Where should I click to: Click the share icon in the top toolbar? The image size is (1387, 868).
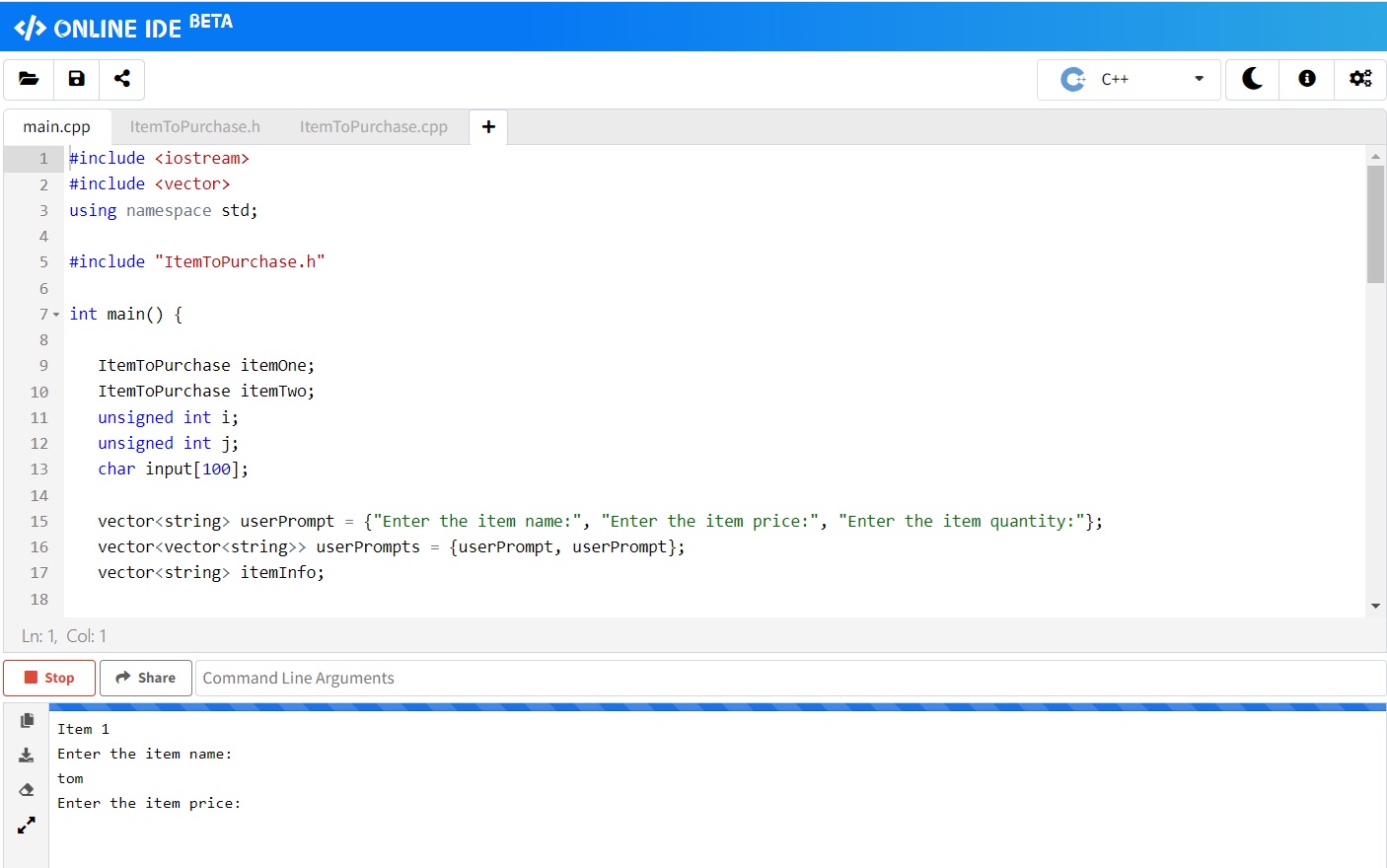[x=122, y=79]
